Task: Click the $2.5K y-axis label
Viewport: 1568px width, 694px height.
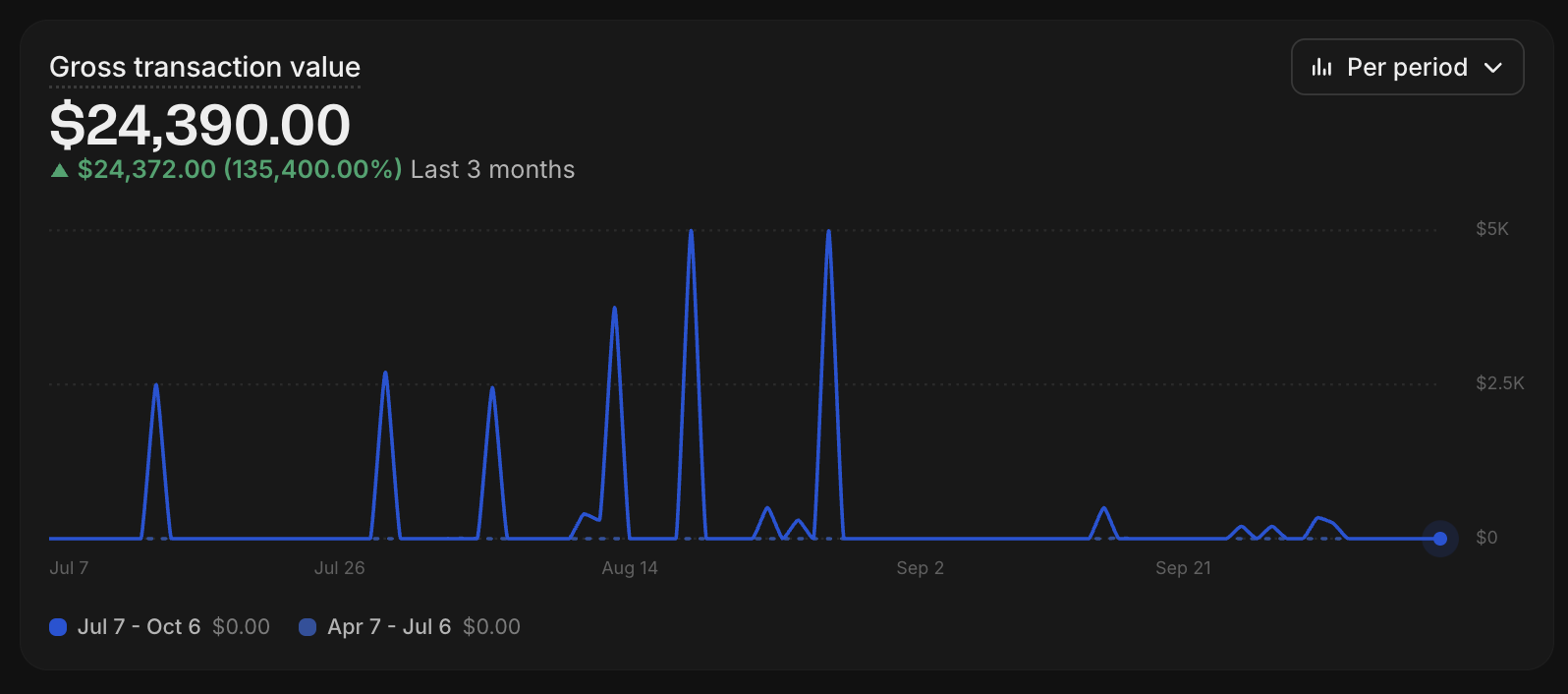Action: [x=1499, y=383]
